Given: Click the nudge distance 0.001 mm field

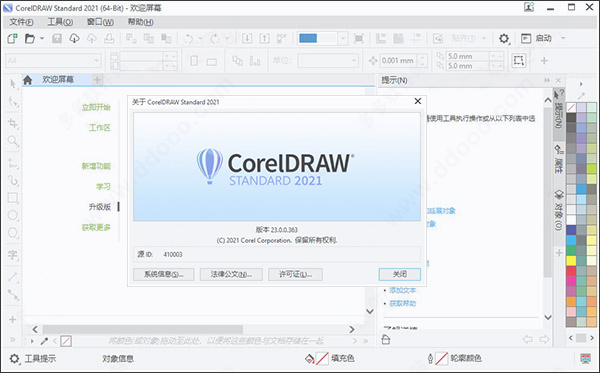Looking at the screenshot, I should [399, 60].
